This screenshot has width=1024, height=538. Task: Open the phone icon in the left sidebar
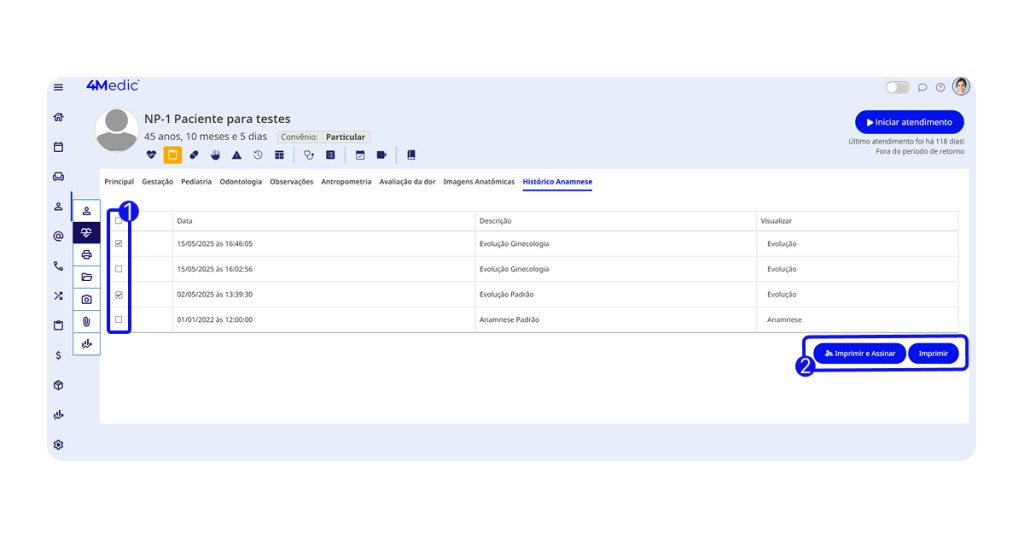pyautogui.click(x=58, y=266)
